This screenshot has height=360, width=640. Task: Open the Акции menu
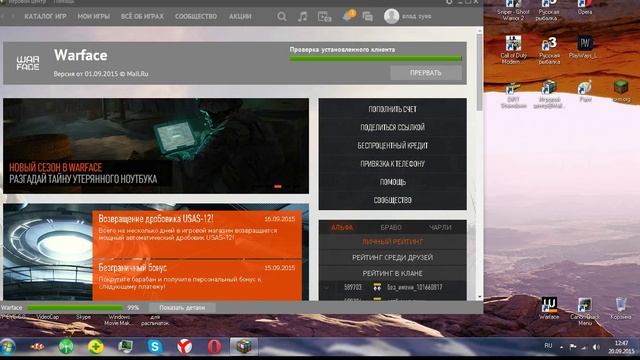(240, 16)
